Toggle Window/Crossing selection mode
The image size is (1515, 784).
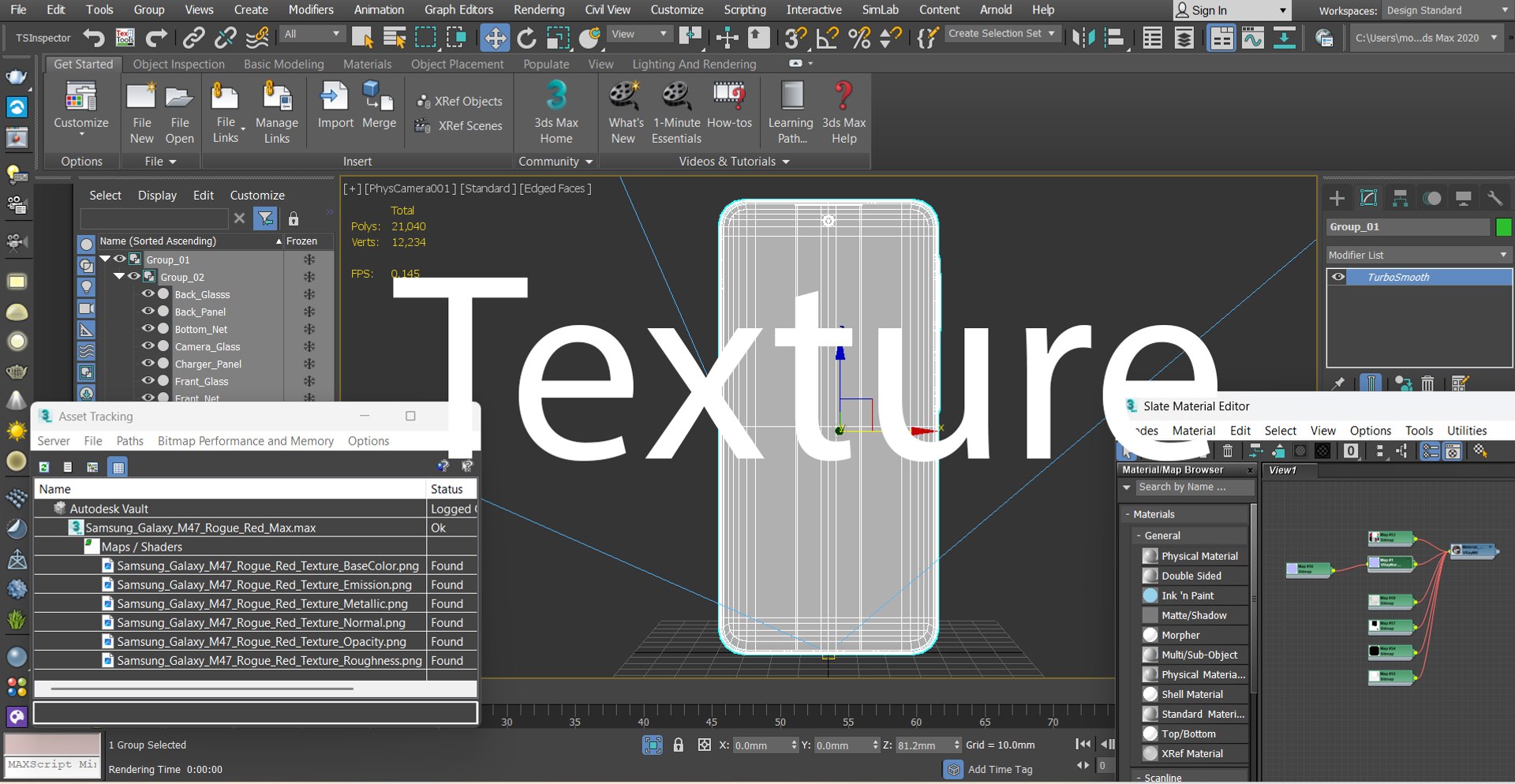click(457, 38)
